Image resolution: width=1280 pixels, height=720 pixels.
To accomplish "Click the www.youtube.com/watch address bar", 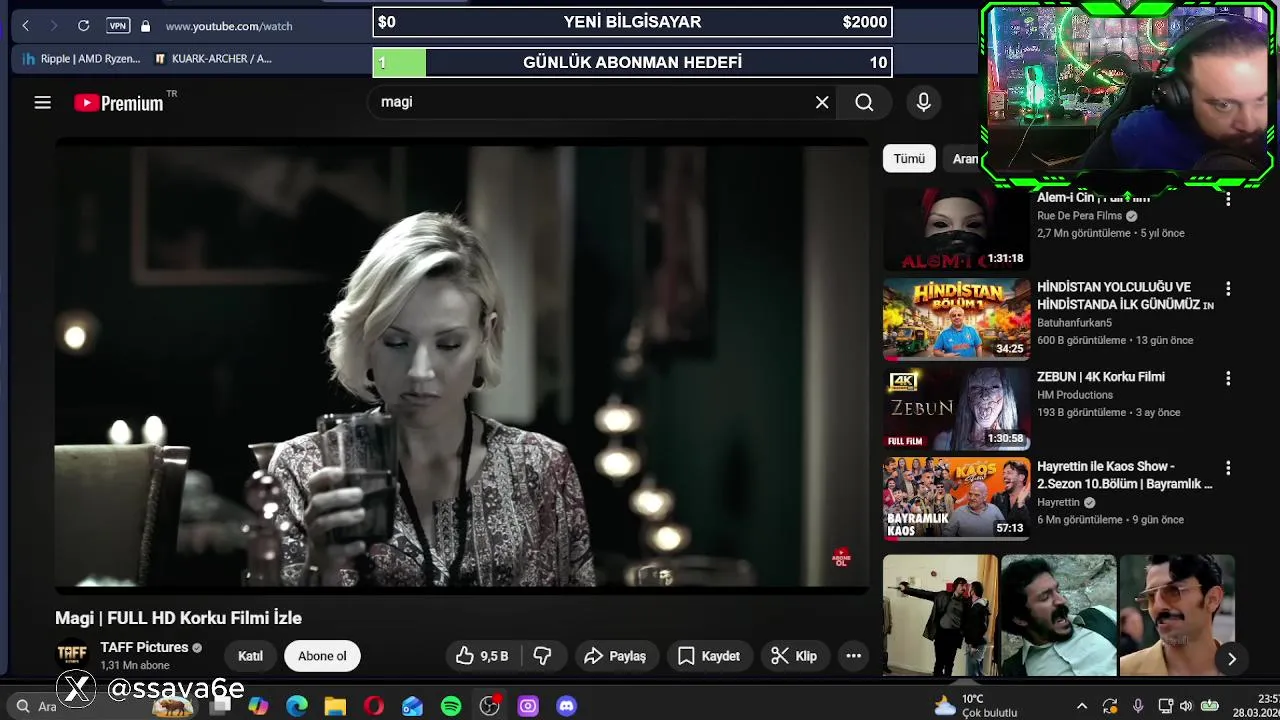I will click(x=229, y=26).
